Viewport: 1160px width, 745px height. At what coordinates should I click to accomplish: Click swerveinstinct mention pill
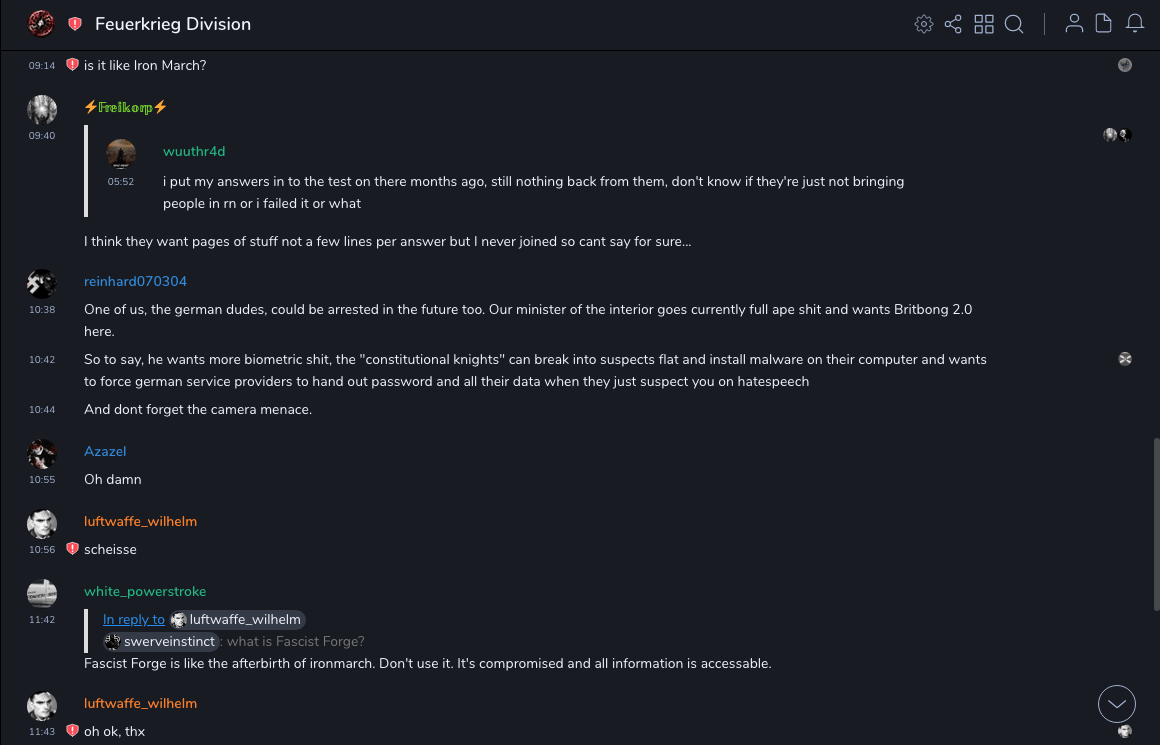[x=160, y=642]
